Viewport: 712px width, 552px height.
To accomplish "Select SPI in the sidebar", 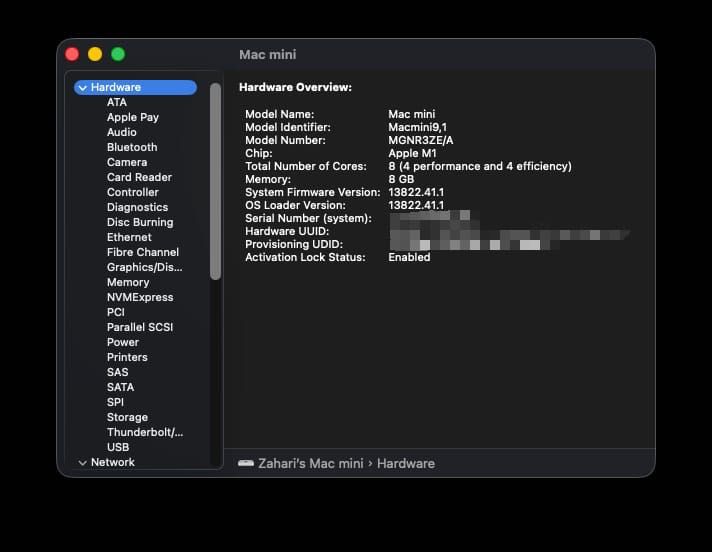I will click(115, 402).
